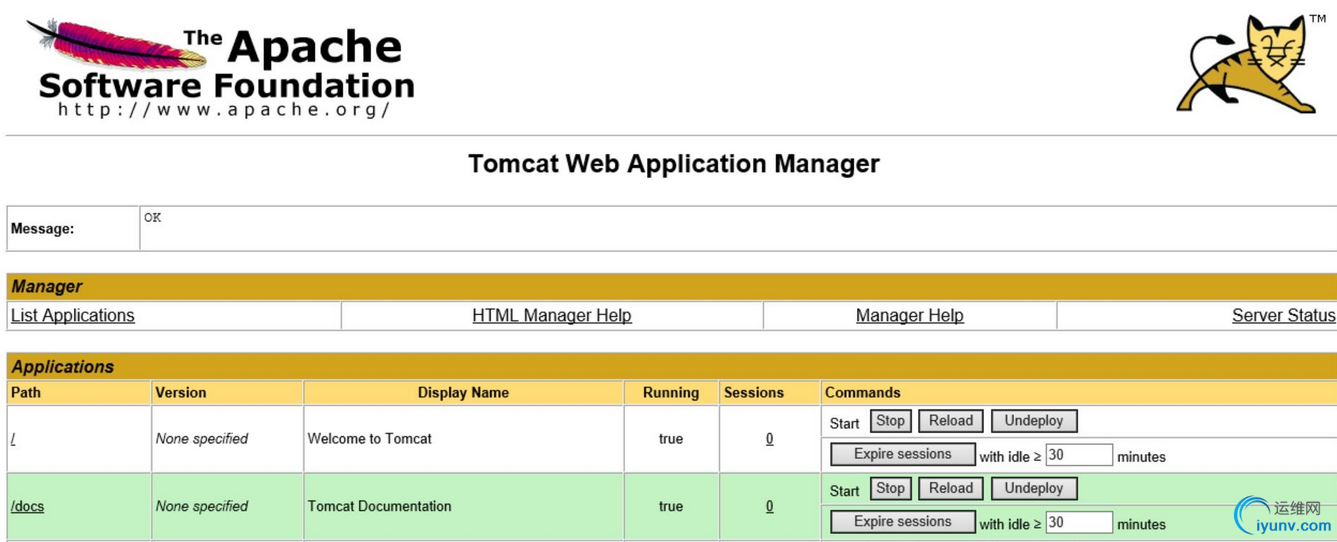Click "None specified" in the root row
The height and width of the screenshot is (542, 1337).
pos(202,438)
